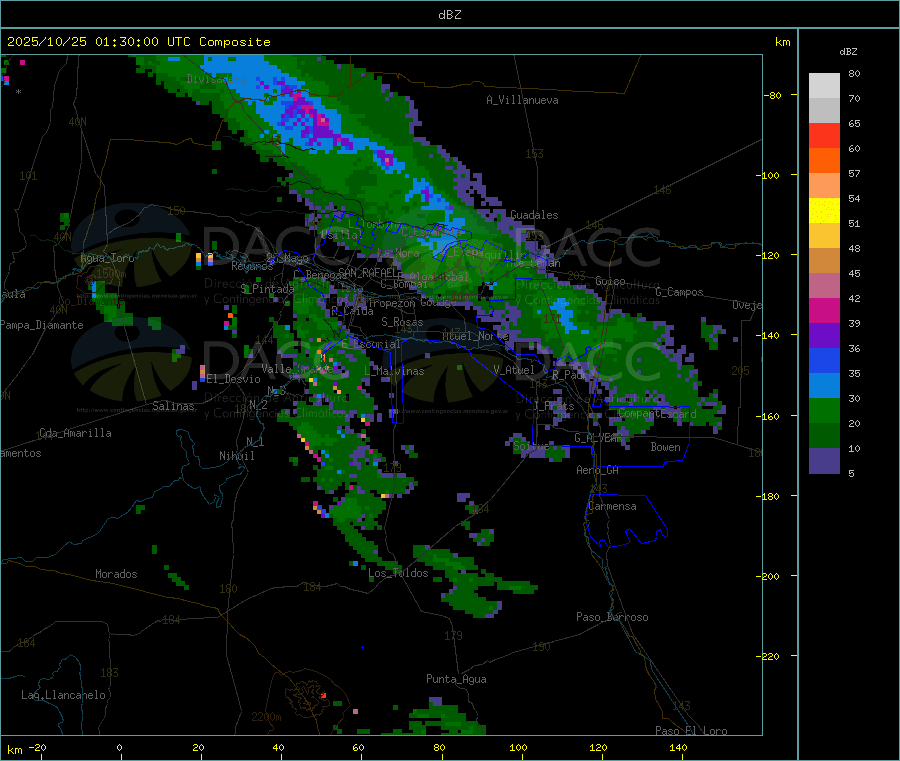Click the Goico label
The image size is (900, 761).
point(610,281)
